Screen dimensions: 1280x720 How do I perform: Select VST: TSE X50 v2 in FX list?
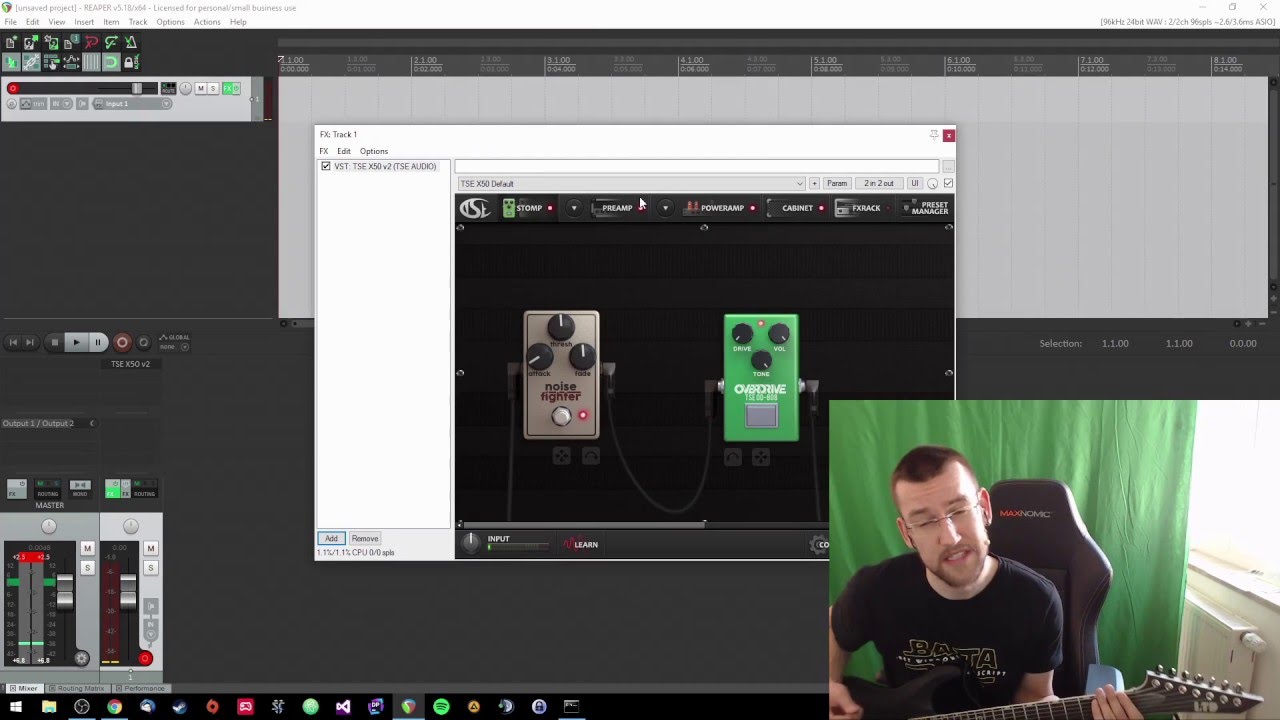click(385, 166)
